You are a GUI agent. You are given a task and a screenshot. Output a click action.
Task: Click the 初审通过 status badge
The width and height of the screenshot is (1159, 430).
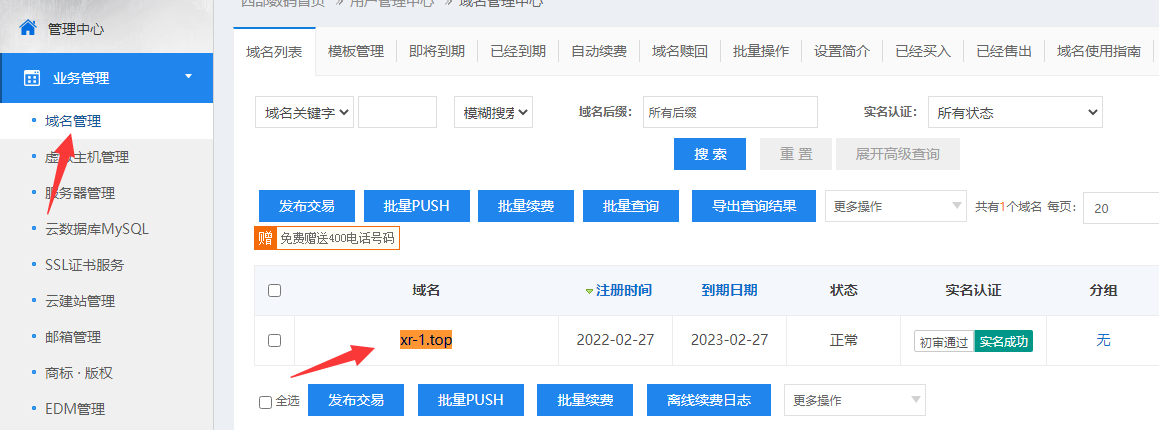944,341
